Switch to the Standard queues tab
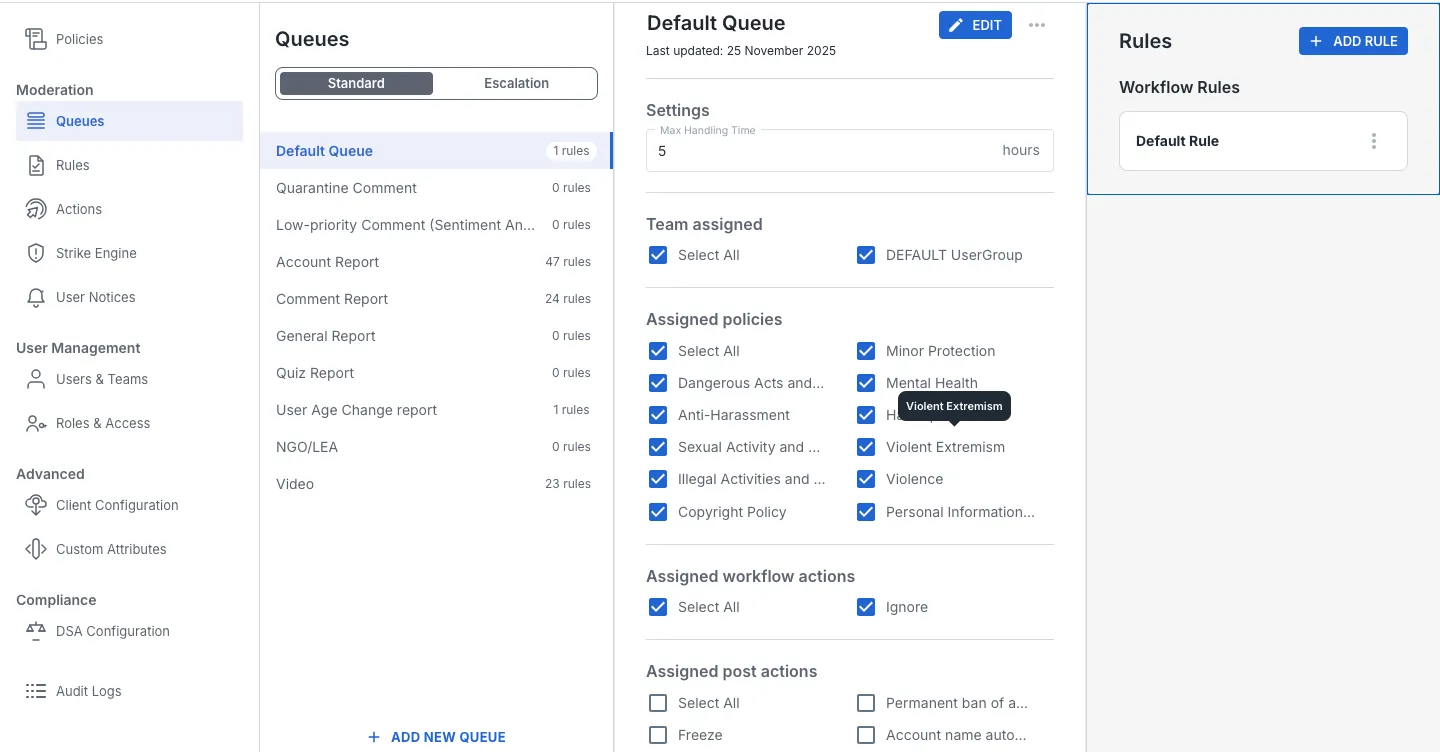The height and width of the screenshot is (752, 1440). pos(356,83)
